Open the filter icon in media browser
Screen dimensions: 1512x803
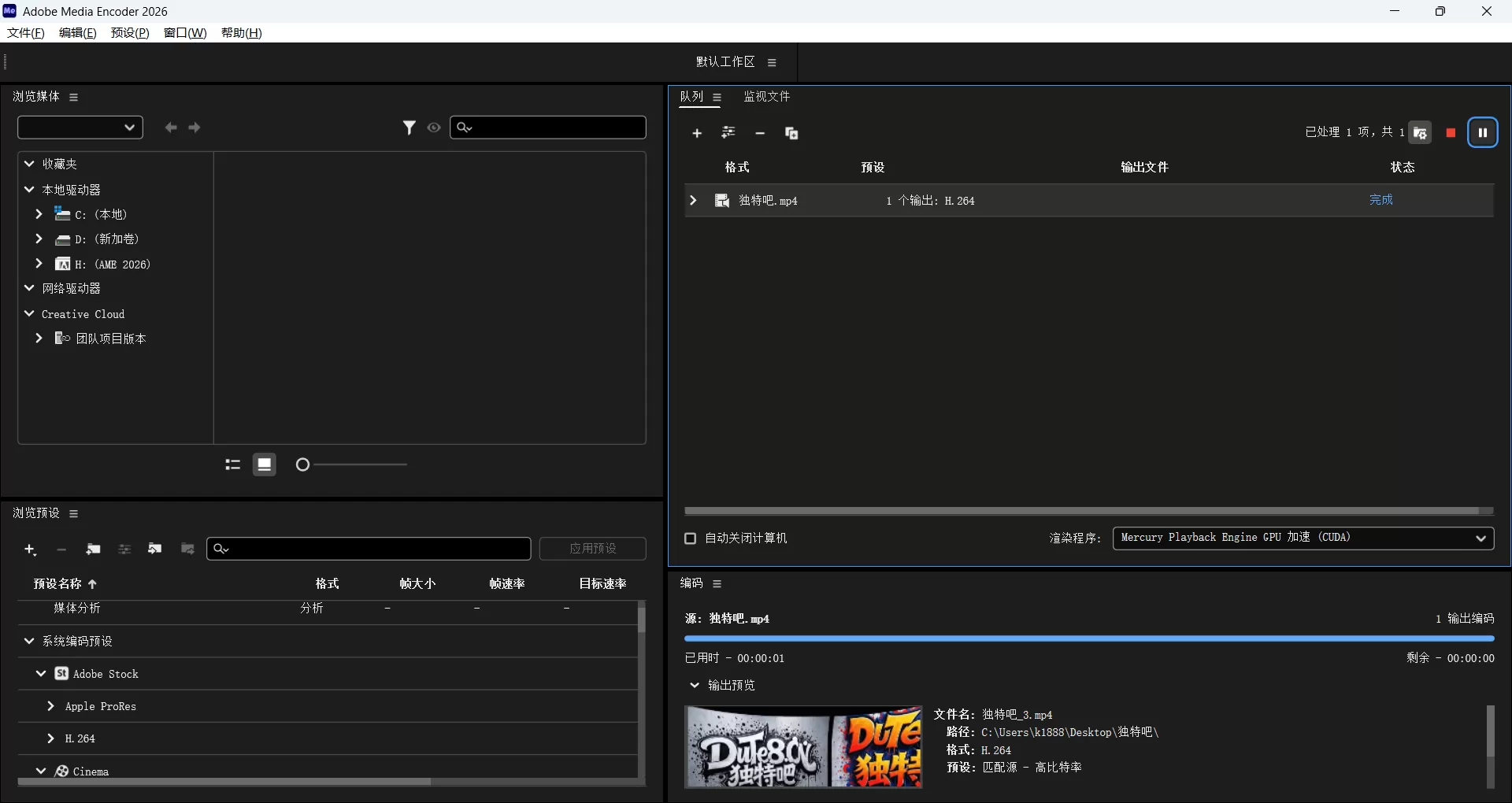click(409, 127)
